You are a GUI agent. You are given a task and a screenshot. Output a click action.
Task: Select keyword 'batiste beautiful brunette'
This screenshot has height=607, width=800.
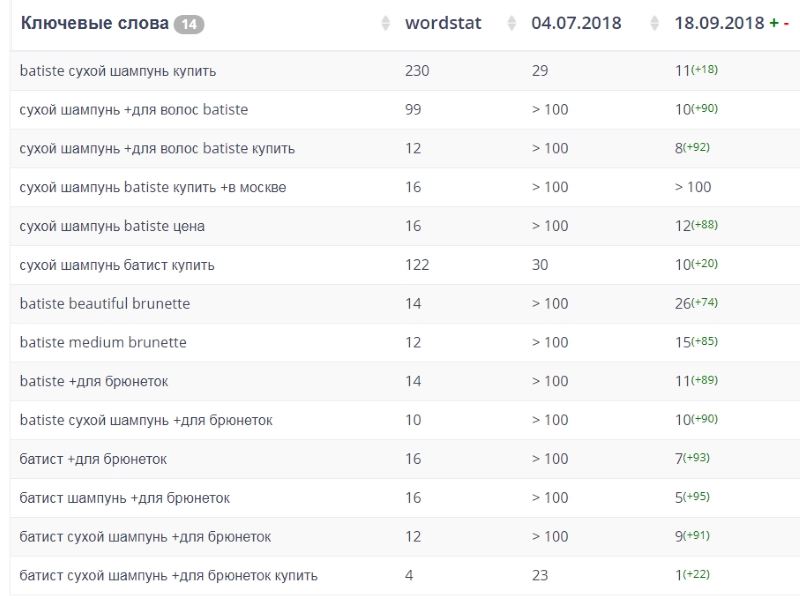(x=105, y=304)
